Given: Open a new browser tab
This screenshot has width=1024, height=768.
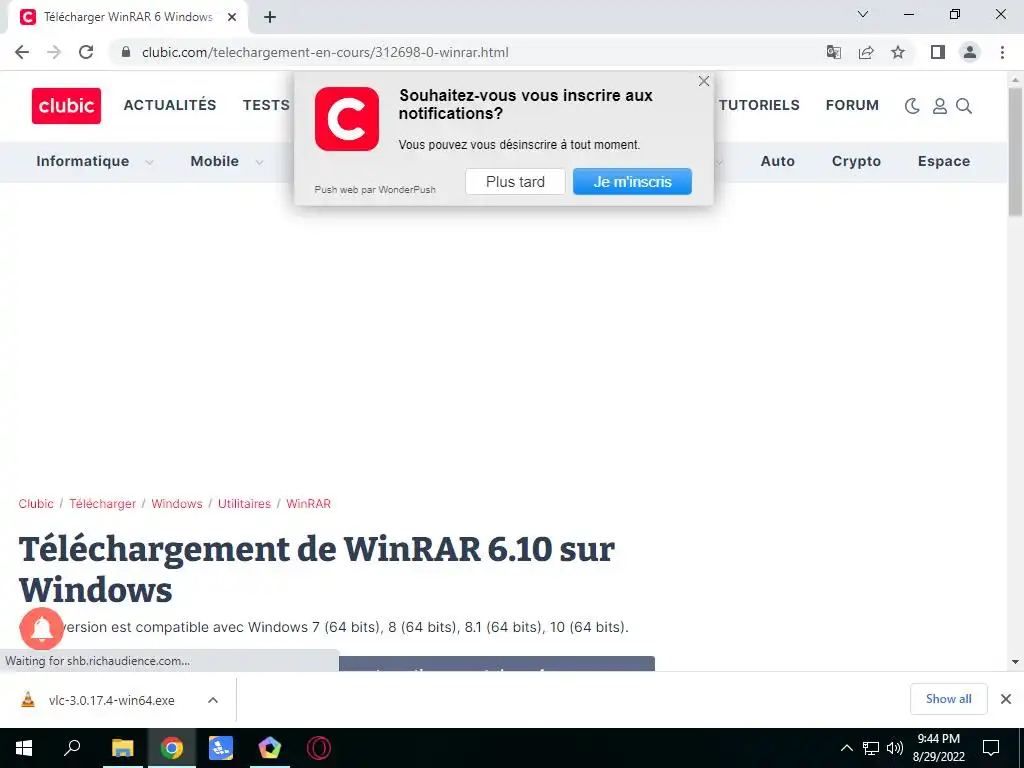Looking at the screenshot, I should tap(270, 17).
